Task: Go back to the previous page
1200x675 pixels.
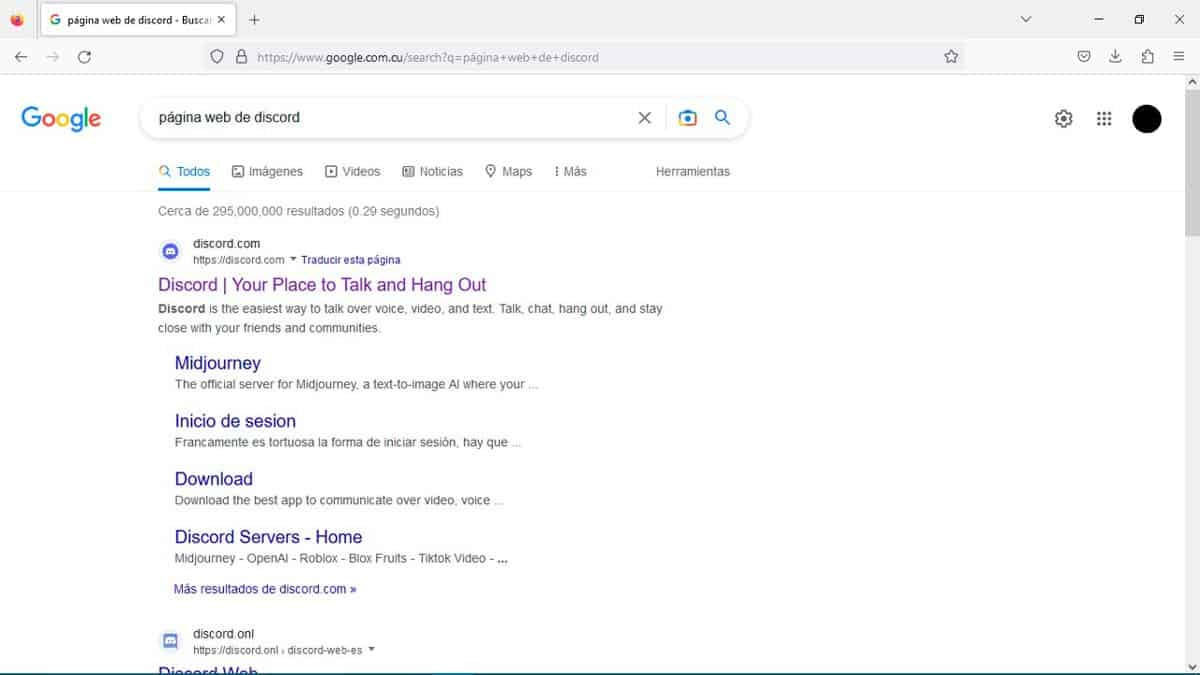Action: pyautogui.click(x=21, y=57)
